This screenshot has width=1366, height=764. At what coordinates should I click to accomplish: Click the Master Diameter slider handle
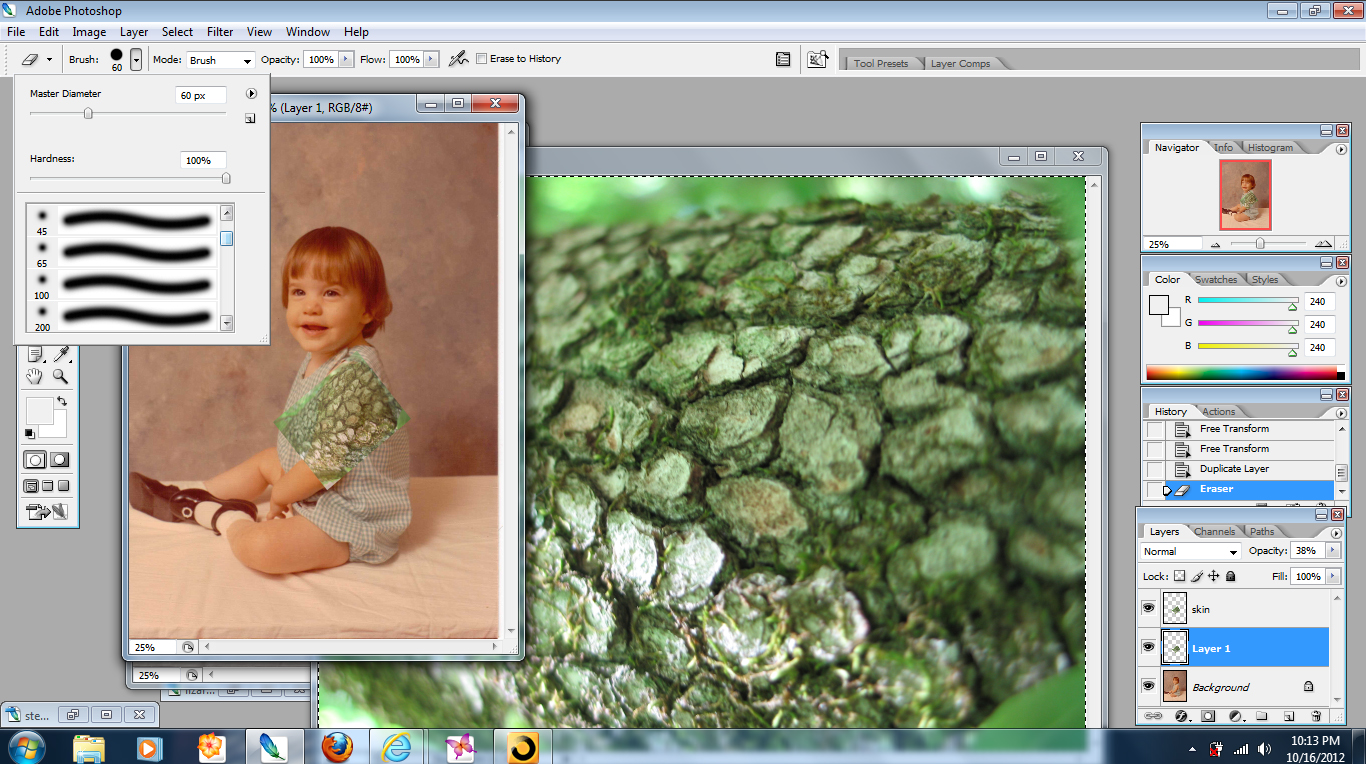(88, 114)
